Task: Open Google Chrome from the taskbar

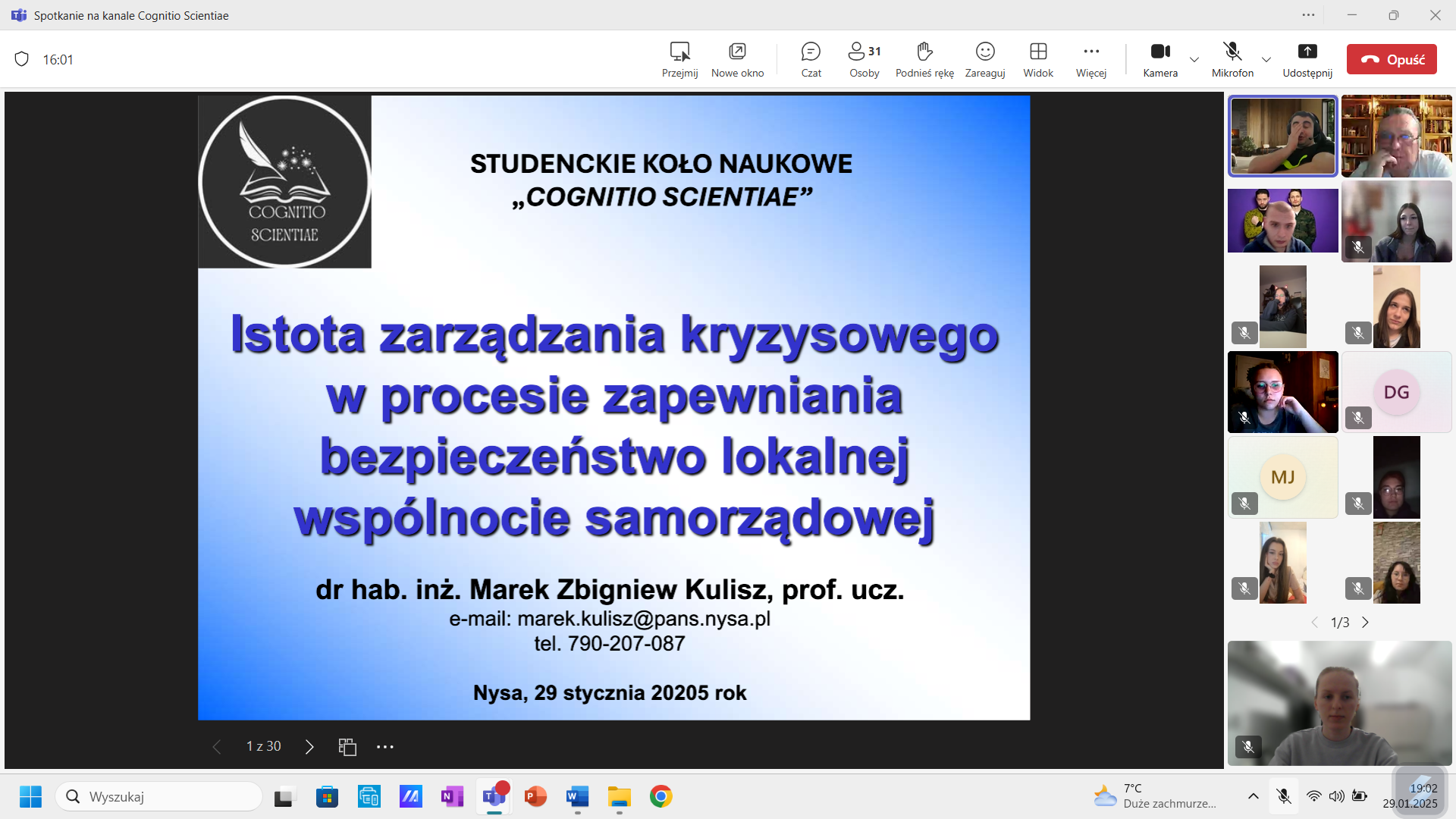Action: (x=661, y=797)
